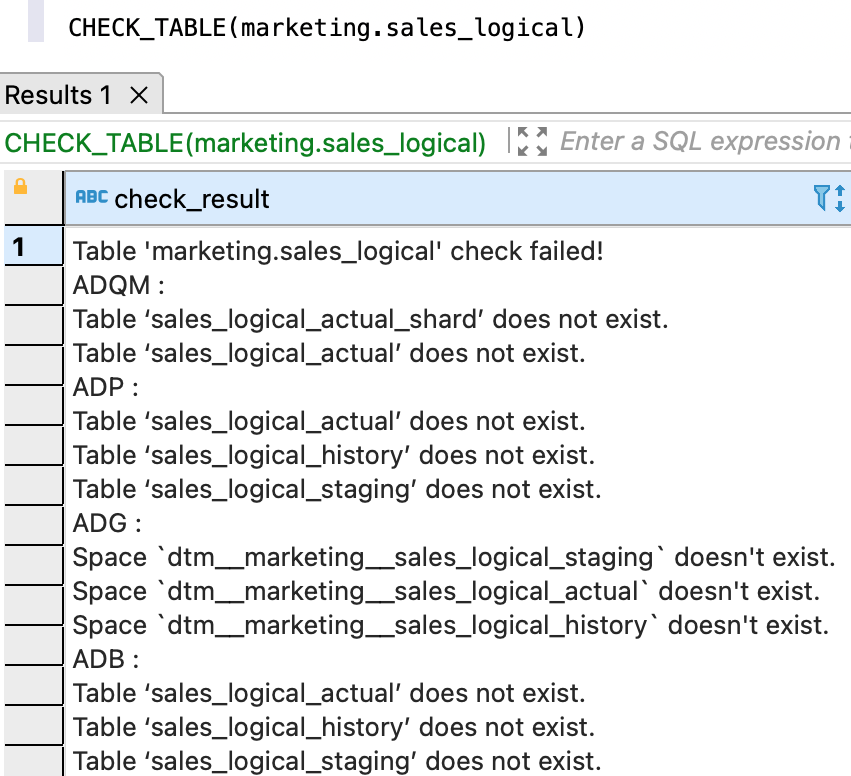This screenshot has width=851, height=776.
Task: Select the dtm__marketing__sales_logical_staging space cell
Action: click(x=453, y=557)
